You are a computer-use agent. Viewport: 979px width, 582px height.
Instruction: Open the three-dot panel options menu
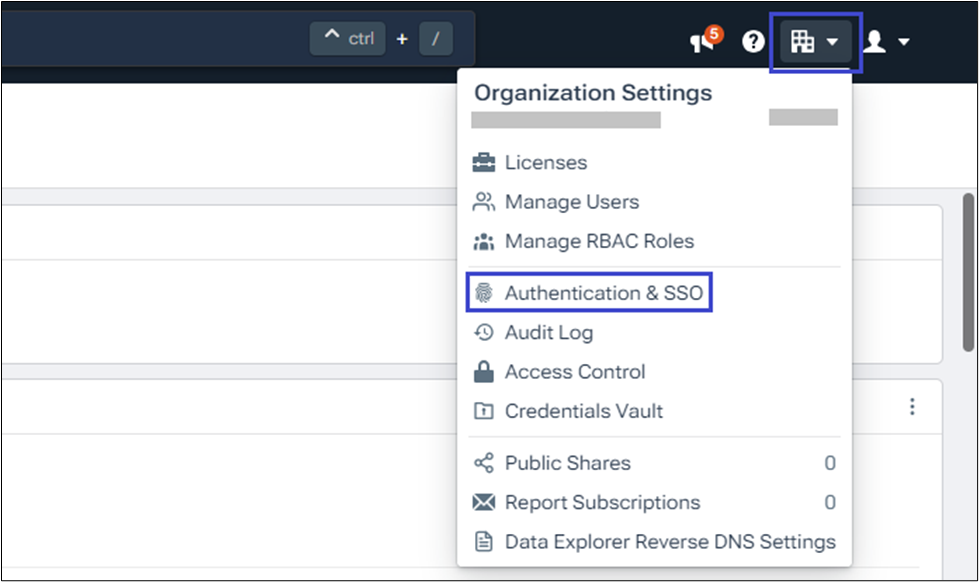pos(911,406)
